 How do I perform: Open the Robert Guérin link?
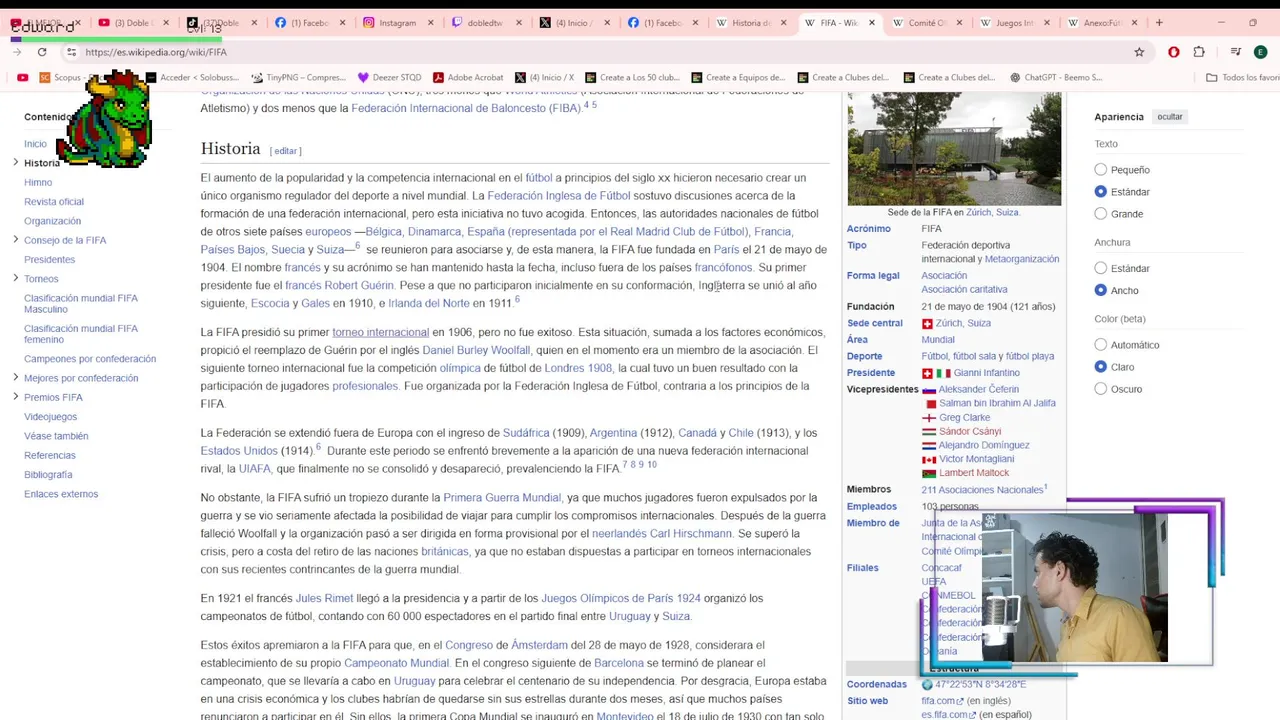click(x=359, y=286)
